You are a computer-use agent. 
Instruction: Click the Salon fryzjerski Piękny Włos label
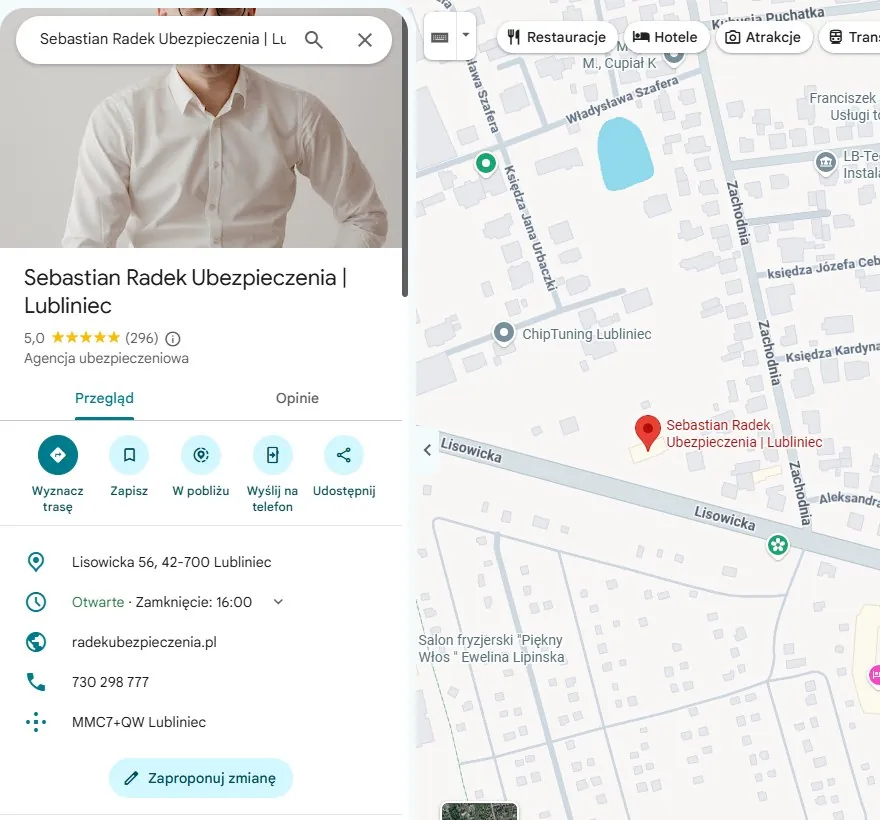(491, 648)
